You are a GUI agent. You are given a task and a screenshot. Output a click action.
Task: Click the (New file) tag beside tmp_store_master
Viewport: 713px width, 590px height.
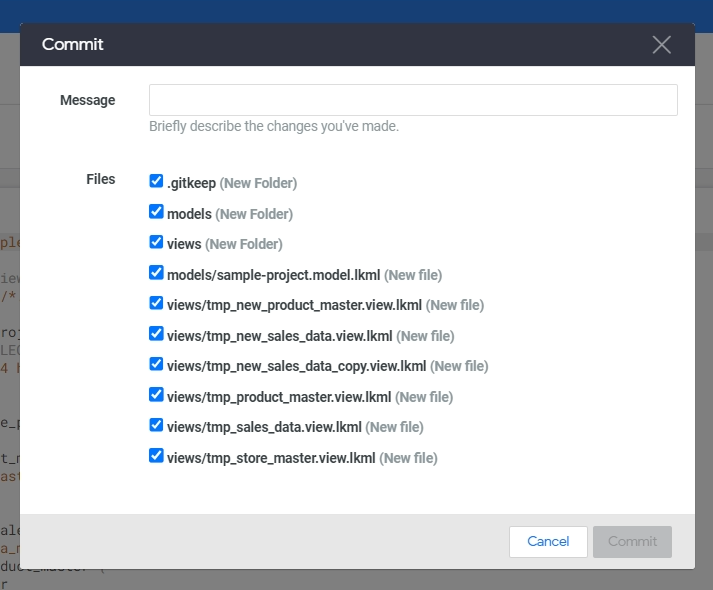[408, 458]
